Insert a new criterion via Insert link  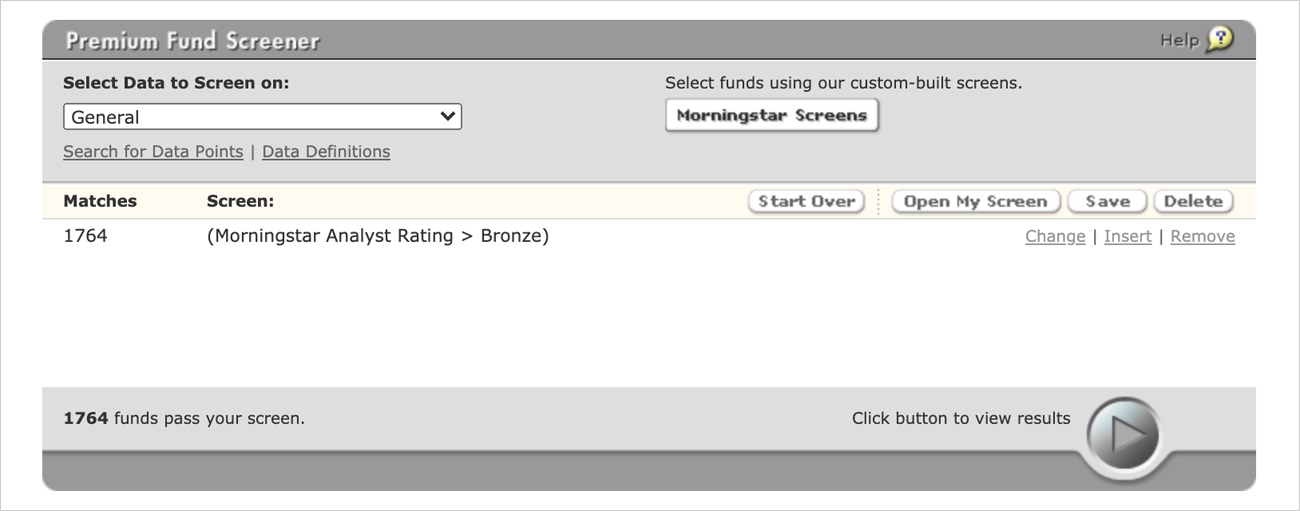[x=1128, y=237]
